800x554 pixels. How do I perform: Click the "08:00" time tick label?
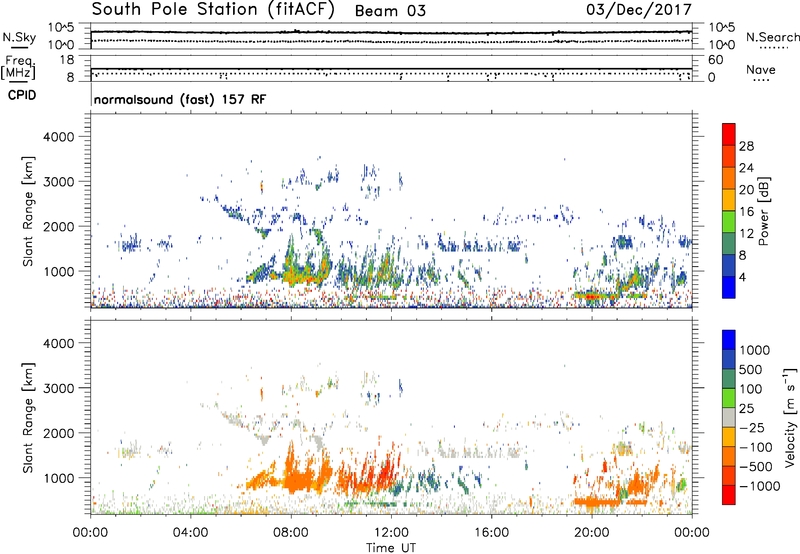[x=291, y=533]
